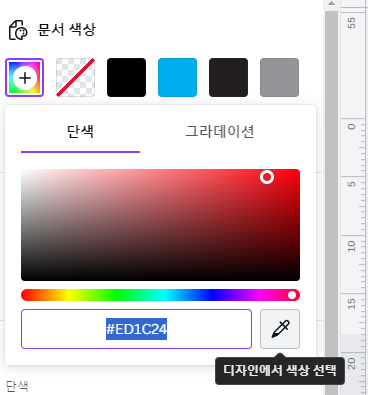This screenshot has height=395, width=368.
Task: Click the eyedropper pick-from-design button
Action: click(280, 329)
